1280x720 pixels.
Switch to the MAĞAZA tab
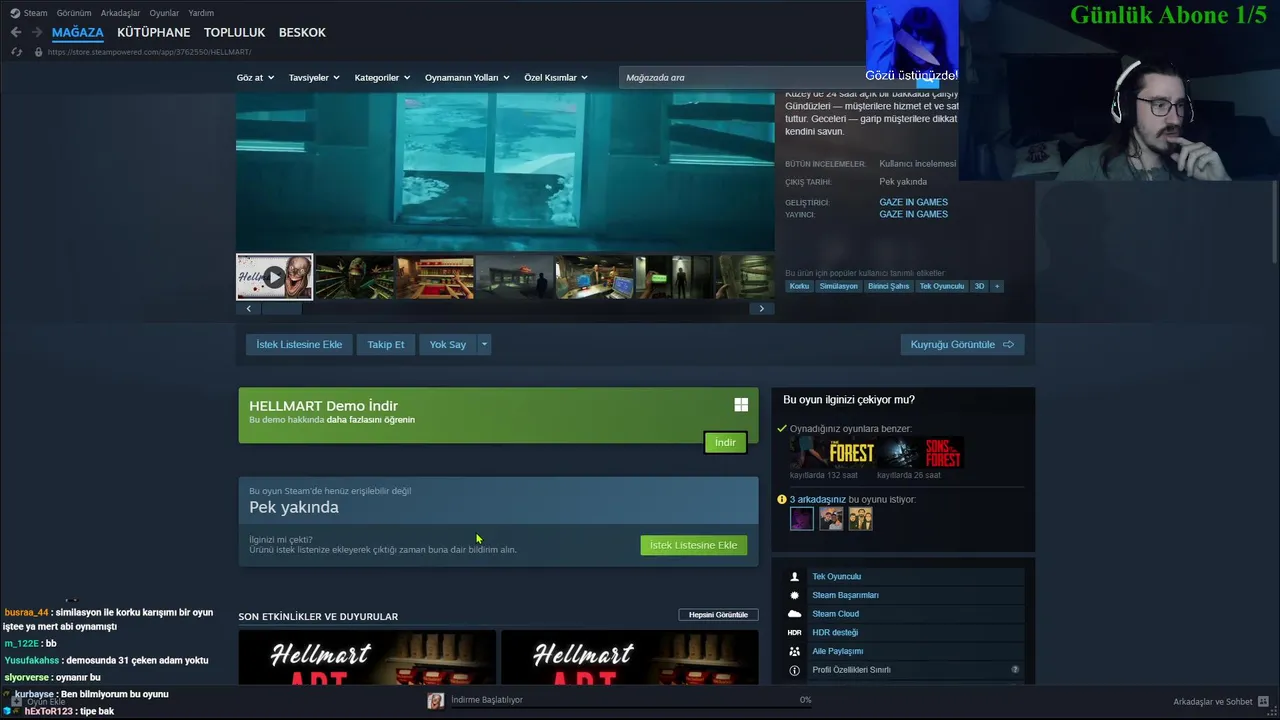tap(78, 32)
